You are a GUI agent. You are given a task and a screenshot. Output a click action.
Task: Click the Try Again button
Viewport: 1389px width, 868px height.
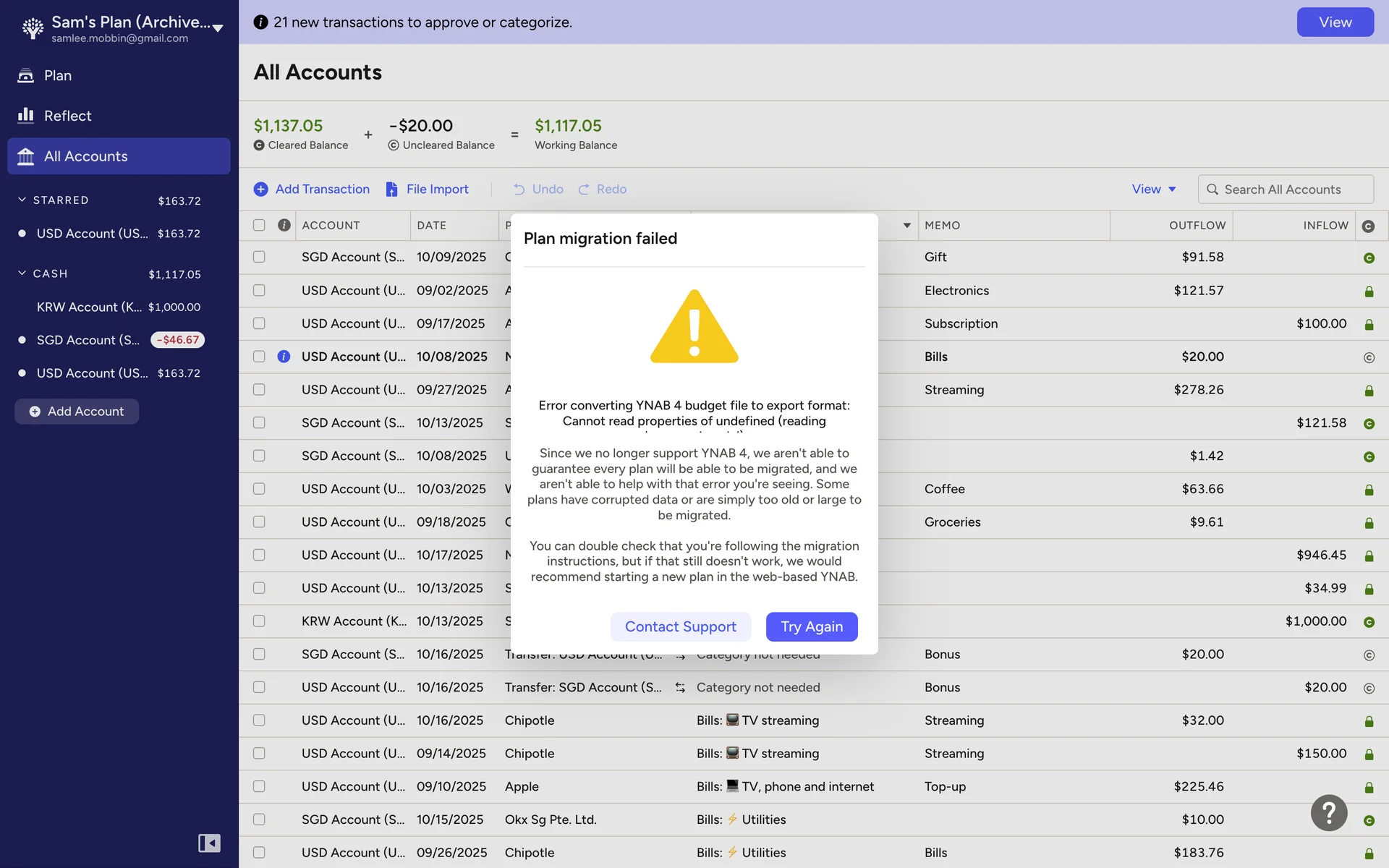tap(811, 626)
